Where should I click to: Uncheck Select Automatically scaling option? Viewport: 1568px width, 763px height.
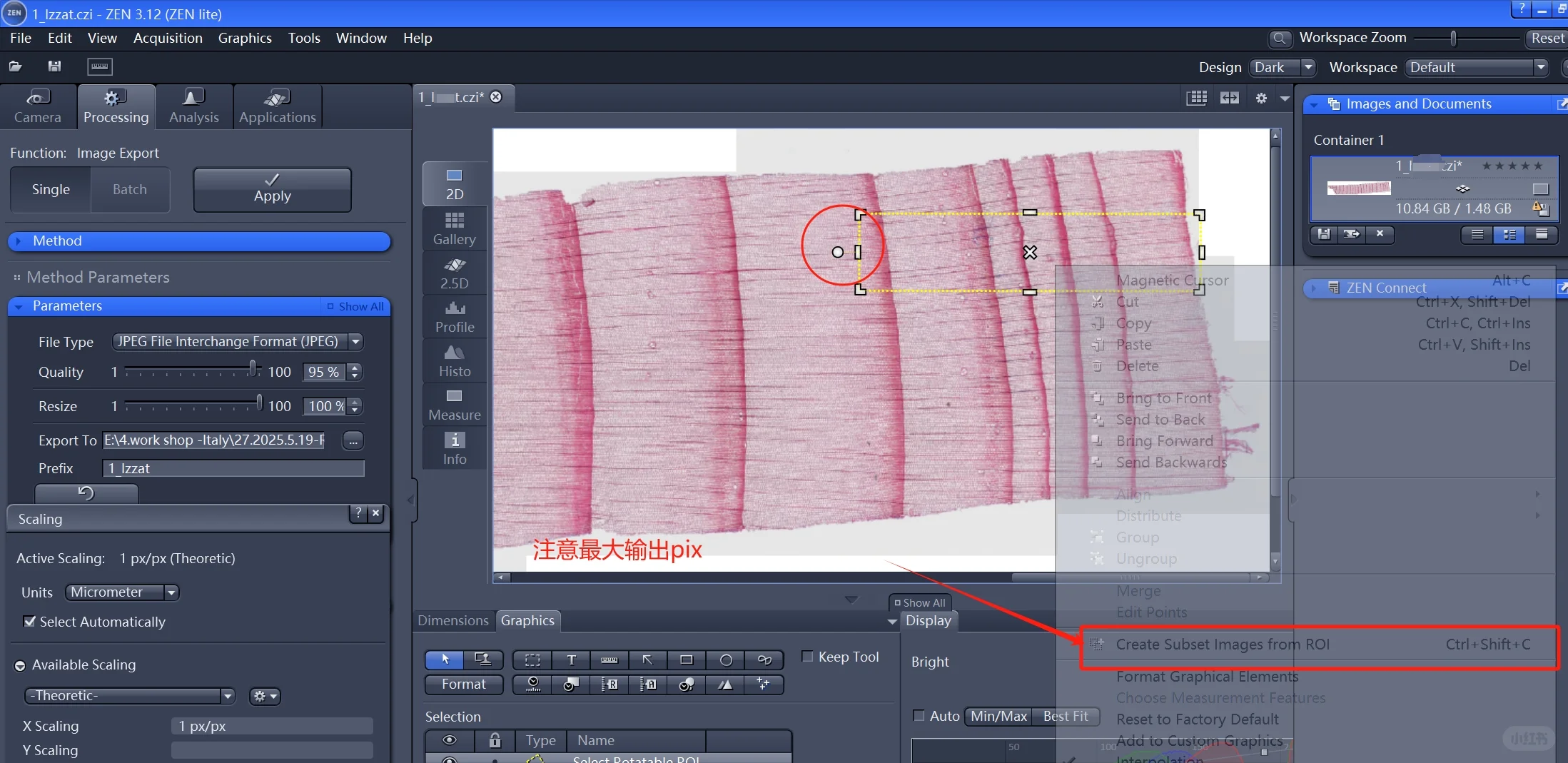tap(29, 622)
